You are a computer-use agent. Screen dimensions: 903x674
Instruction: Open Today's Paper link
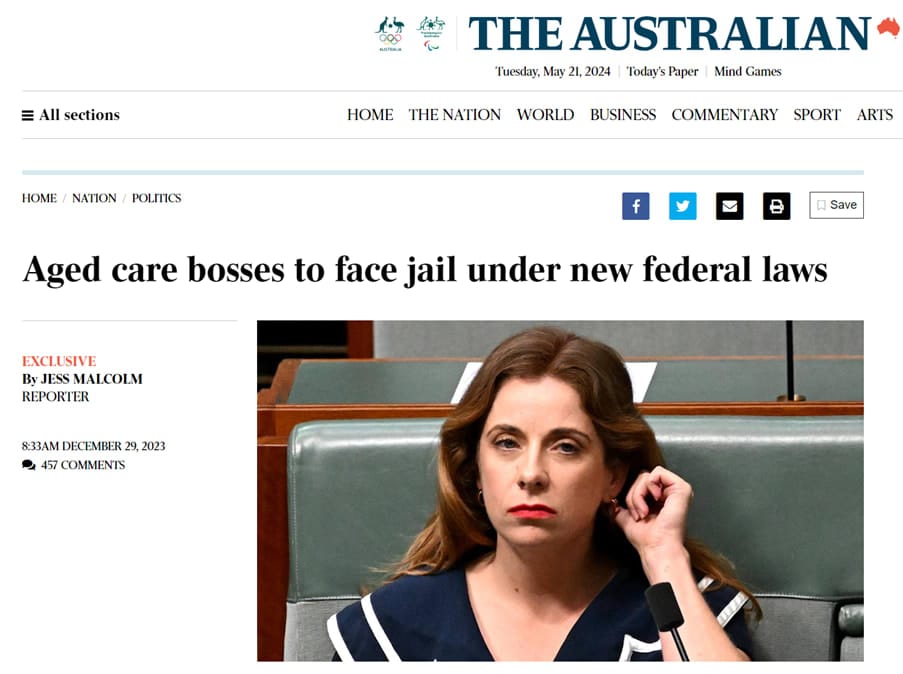pyautogui.click(x=662, y=71)
